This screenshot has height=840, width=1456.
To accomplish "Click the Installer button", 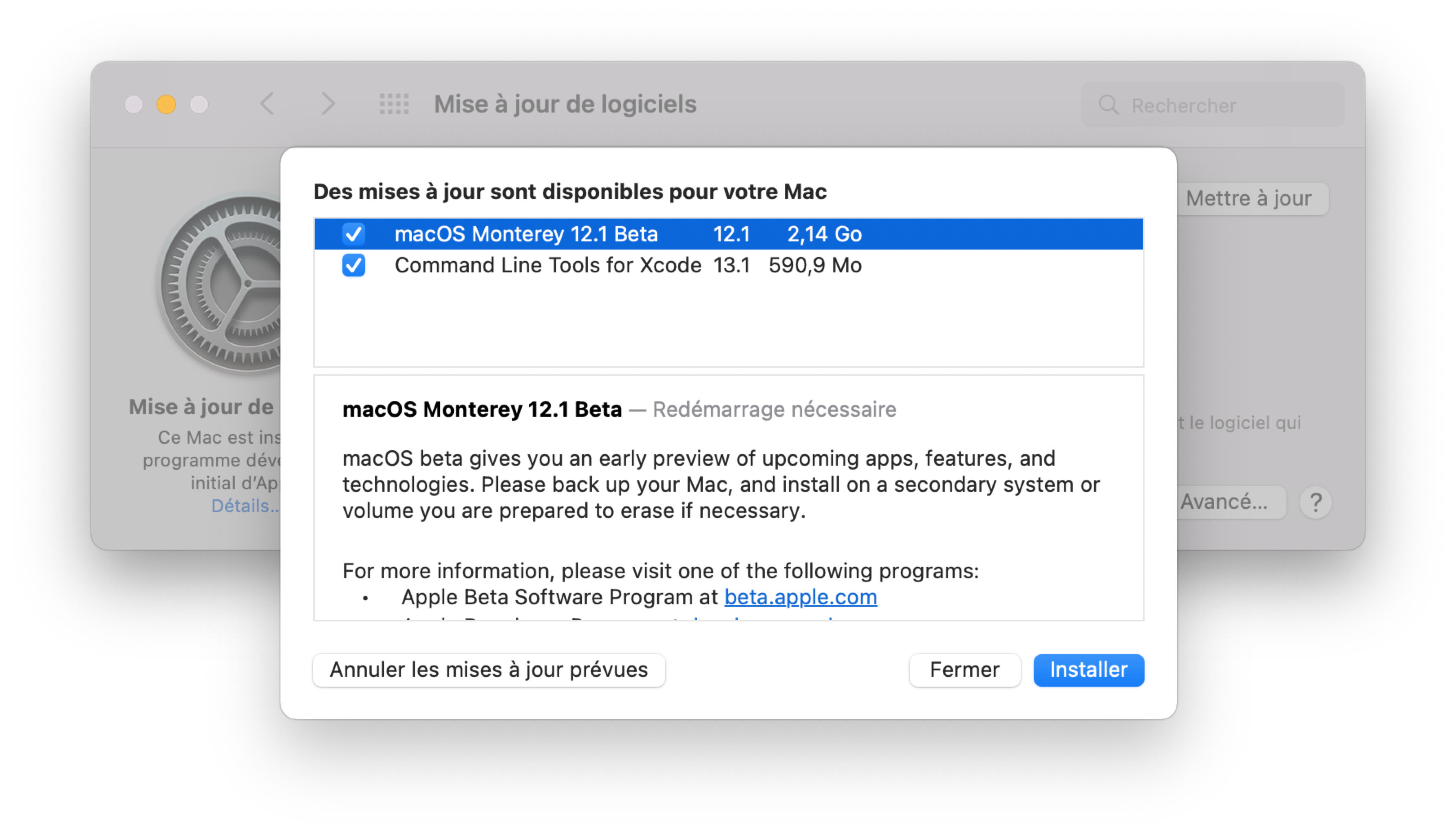I will coord(1088,670).
